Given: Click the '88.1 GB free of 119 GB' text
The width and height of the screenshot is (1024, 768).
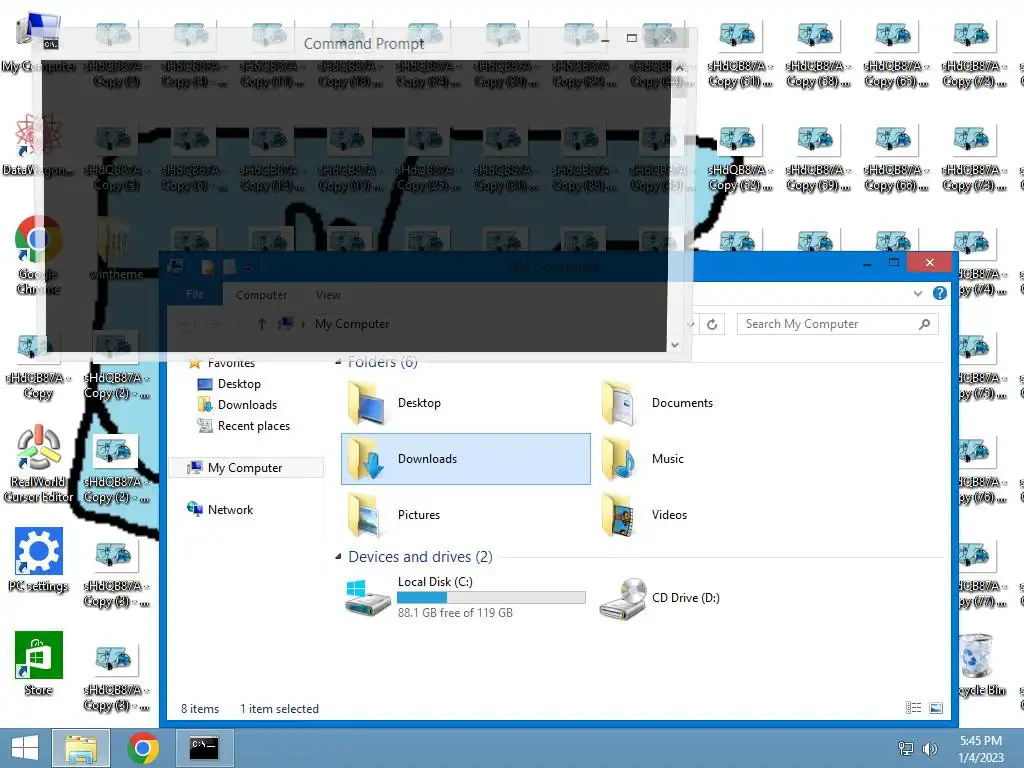Looking at the screenshot, I should tap(455, 613).
